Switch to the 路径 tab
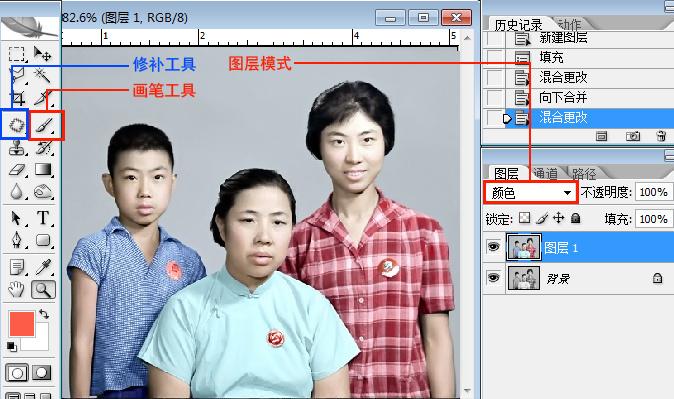 coord(584,174)
